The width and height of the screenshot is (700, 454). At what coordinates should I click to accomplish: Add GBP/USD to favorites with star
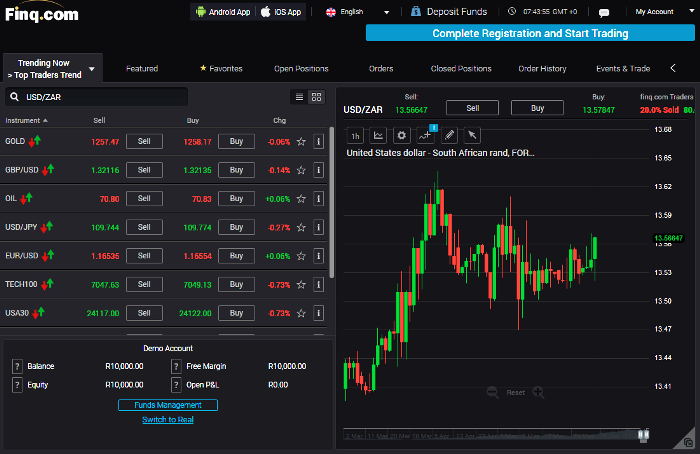[x=301, y=170]
